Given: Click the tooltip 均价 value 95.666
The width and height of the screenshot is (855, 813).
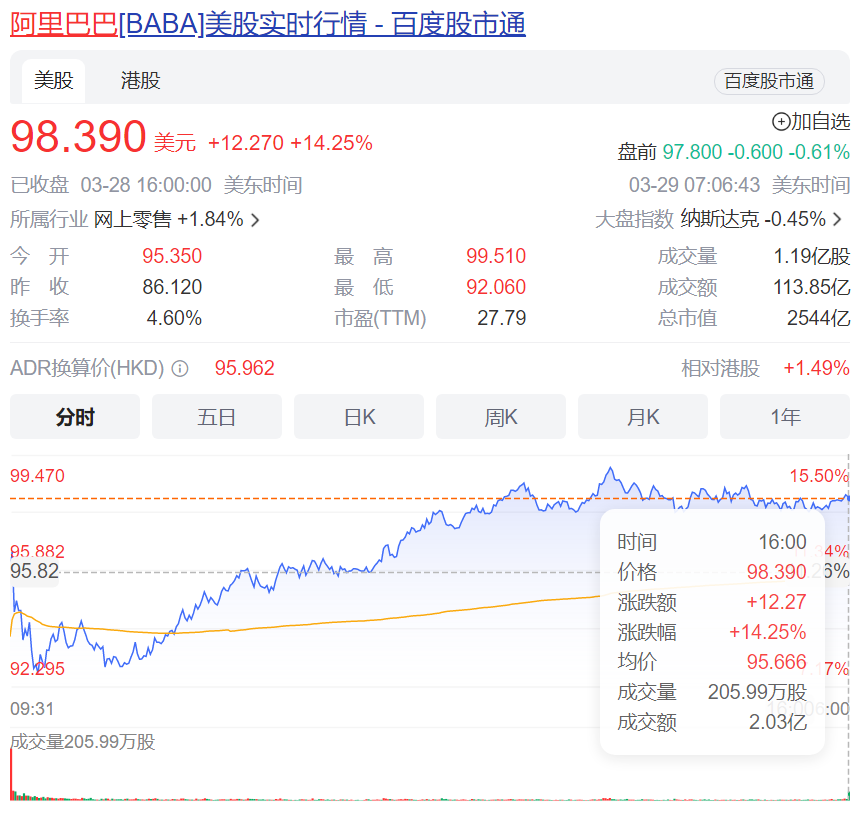Looking at the screenshot, I should 776,662.
